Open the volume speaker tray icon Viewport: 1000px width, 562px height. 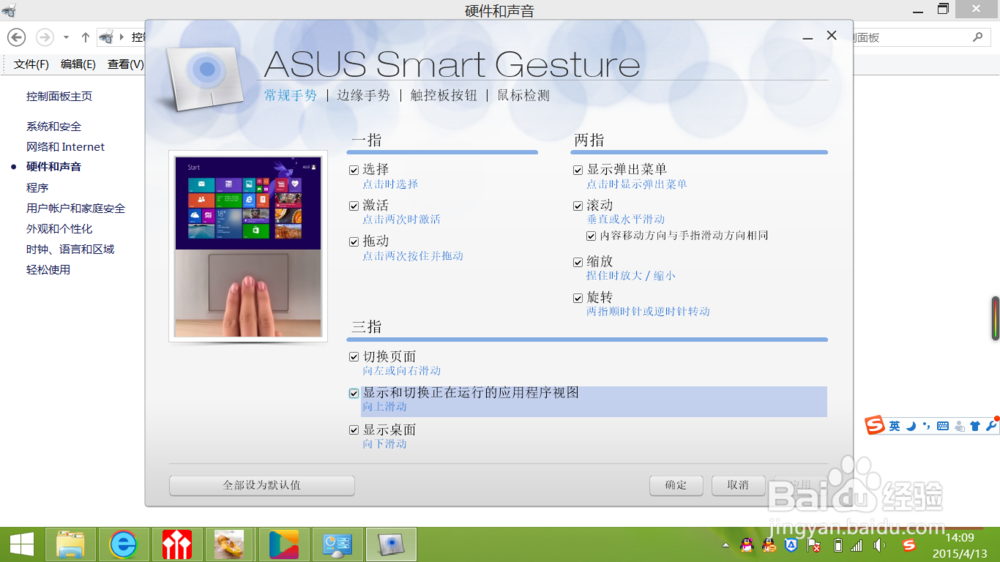point(880,545)
